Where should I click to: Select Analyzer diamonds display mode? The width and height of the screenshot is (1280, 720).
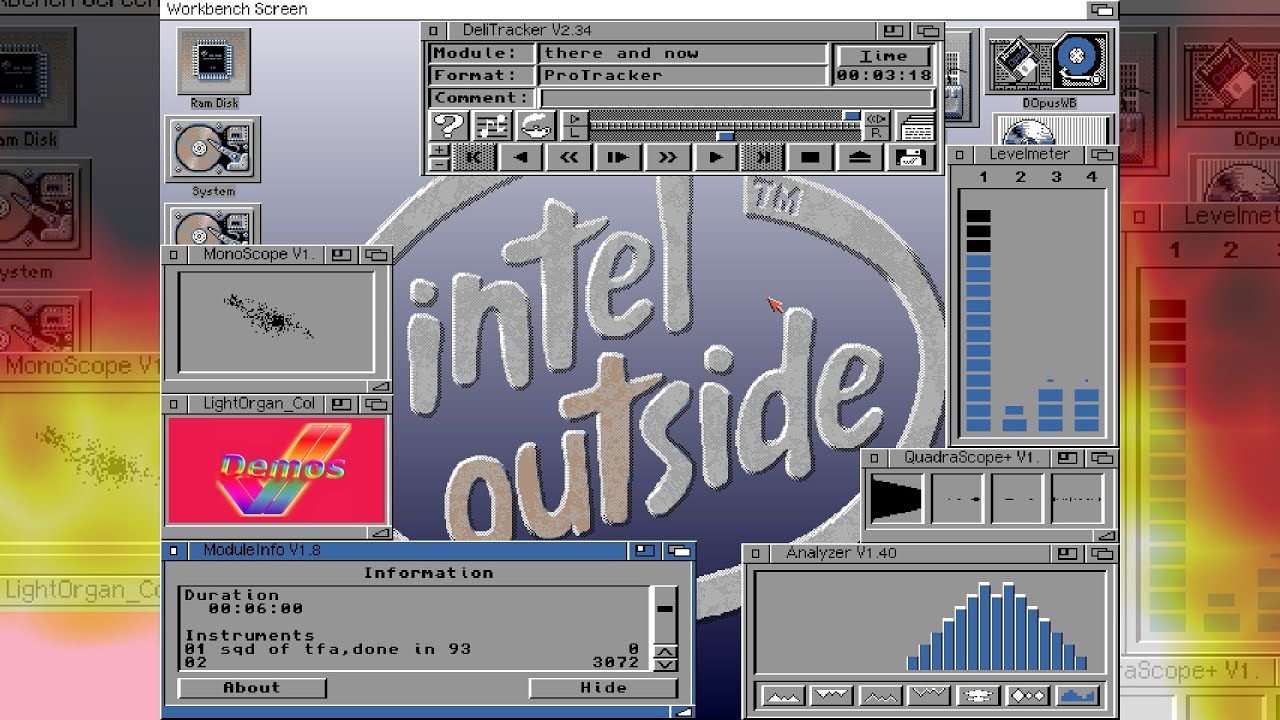tap(1027, 695)
